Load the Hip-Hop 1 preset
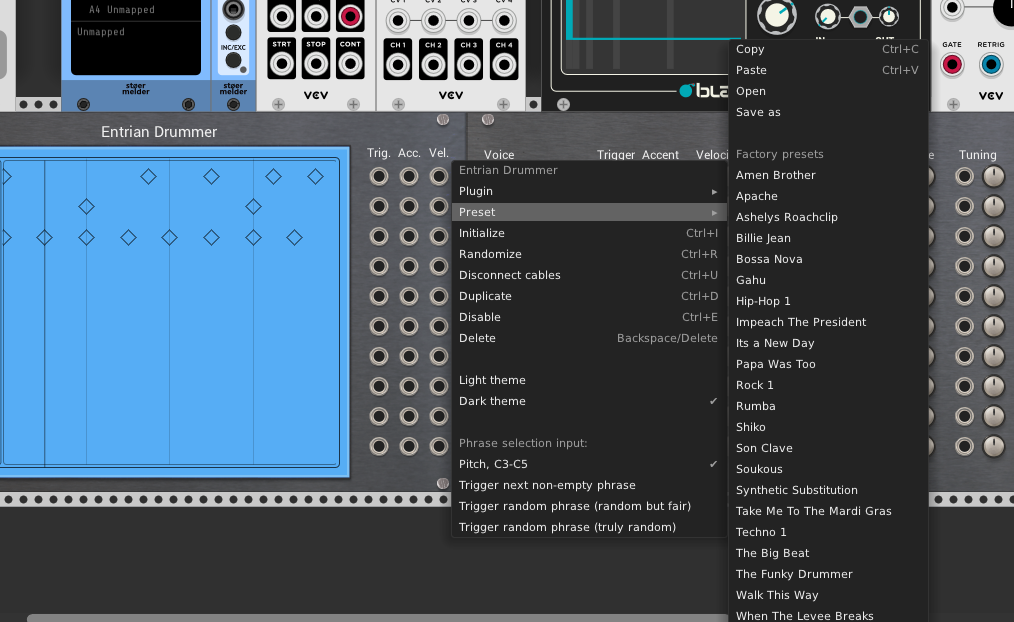 coord(828,301)
